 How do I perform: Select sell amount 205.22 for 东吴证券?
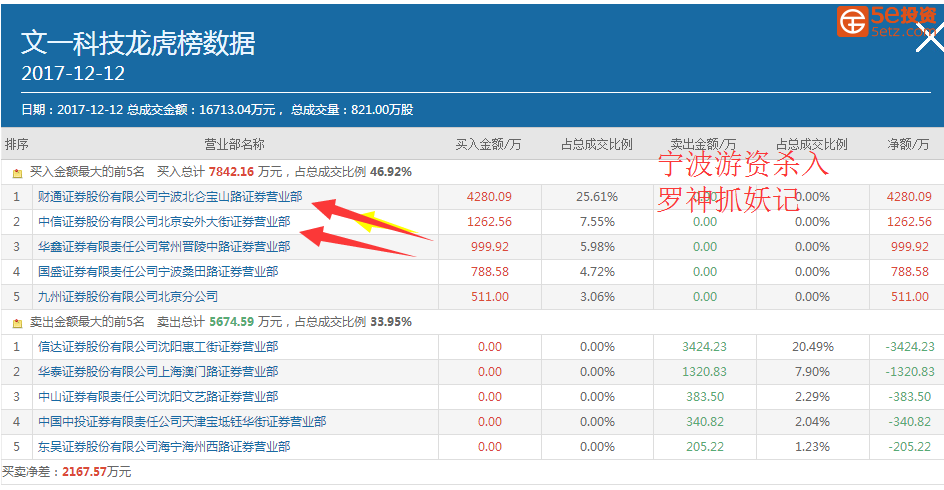tap(705, 447)
